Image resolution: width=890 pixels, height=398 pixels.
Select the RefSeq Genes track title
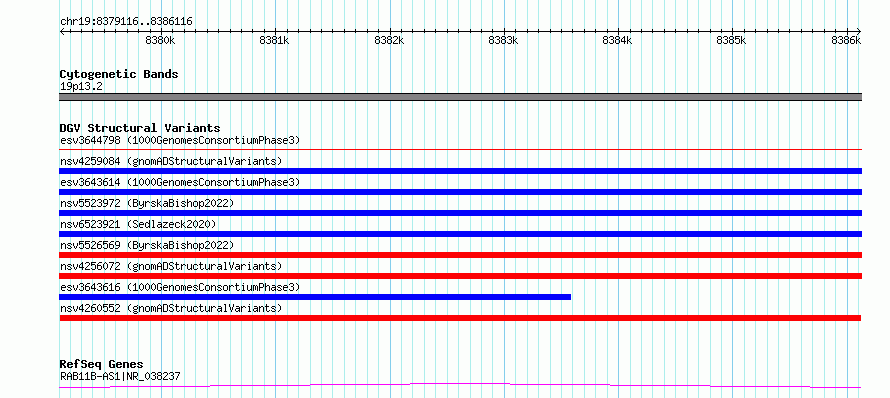click(x=102, y=365)
